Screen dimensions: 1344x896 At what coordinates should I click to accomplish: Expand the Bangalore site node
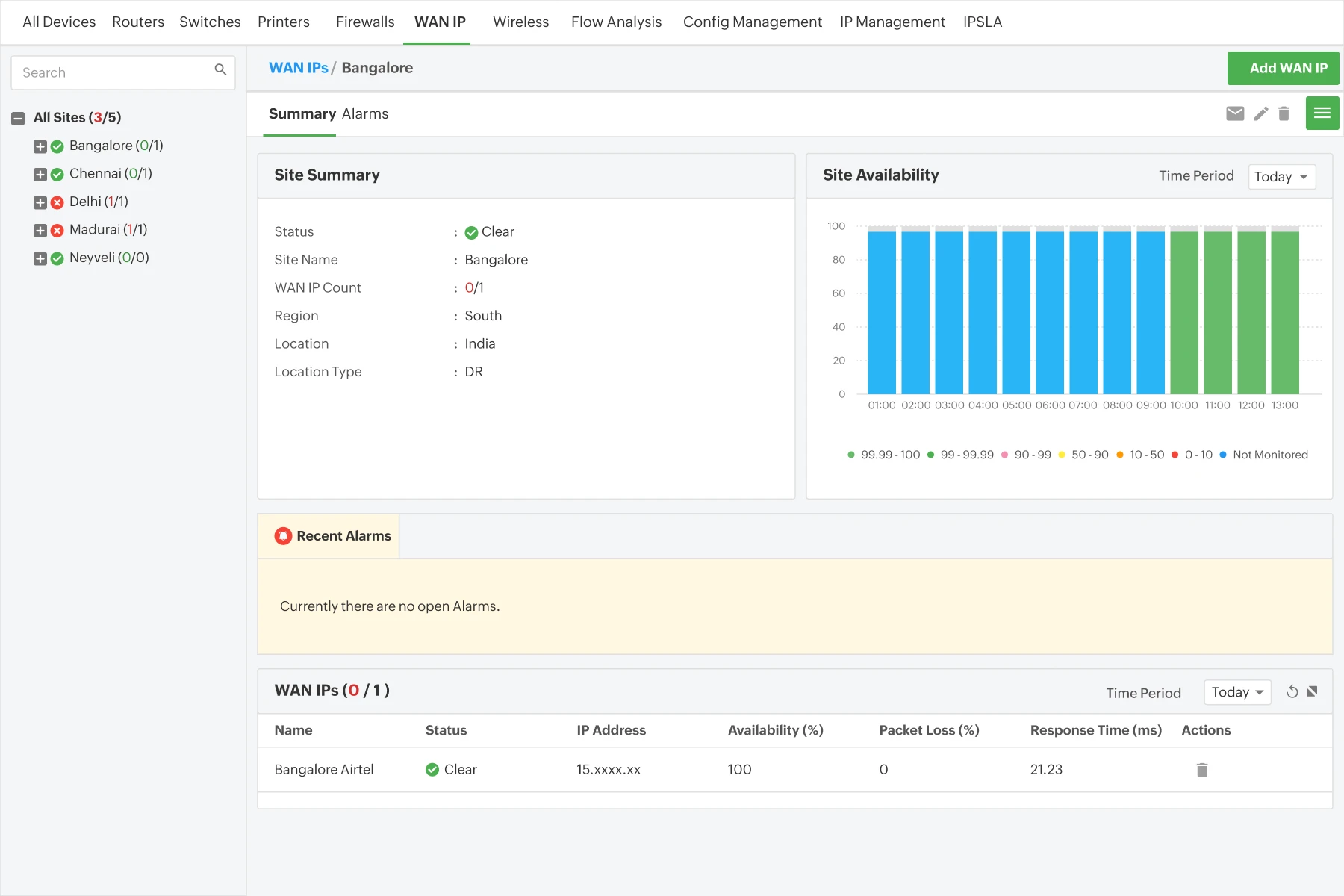[x=40, y=146]
